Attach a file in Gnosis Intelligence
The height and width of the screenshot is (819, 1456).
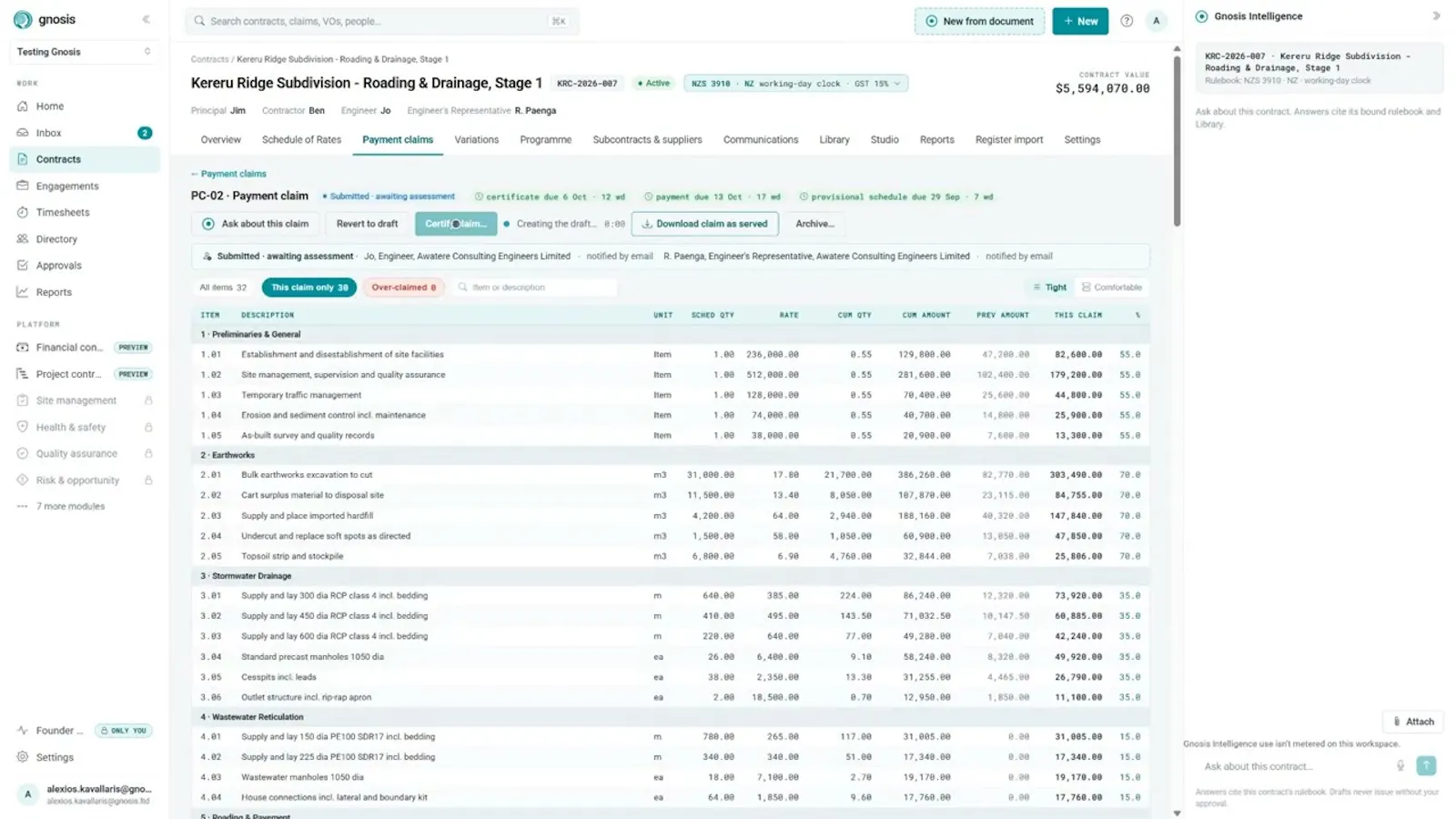click(x=1413, y=722)
